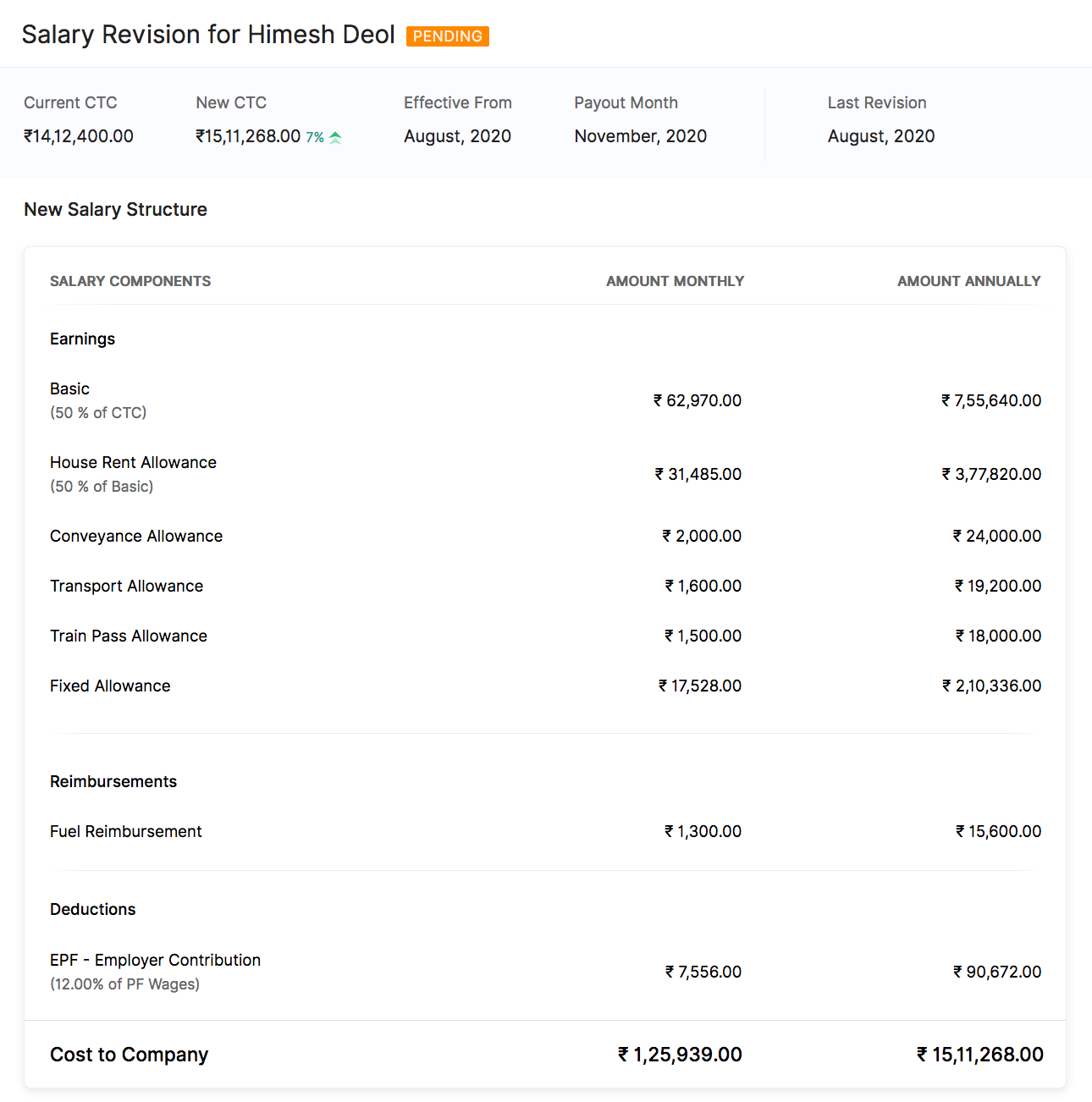Click Conveyance annual amount ₹ 24,000.00
Image resolution: width=1092 pixels, height=1102 pixels.
click(x=997, y=536)
